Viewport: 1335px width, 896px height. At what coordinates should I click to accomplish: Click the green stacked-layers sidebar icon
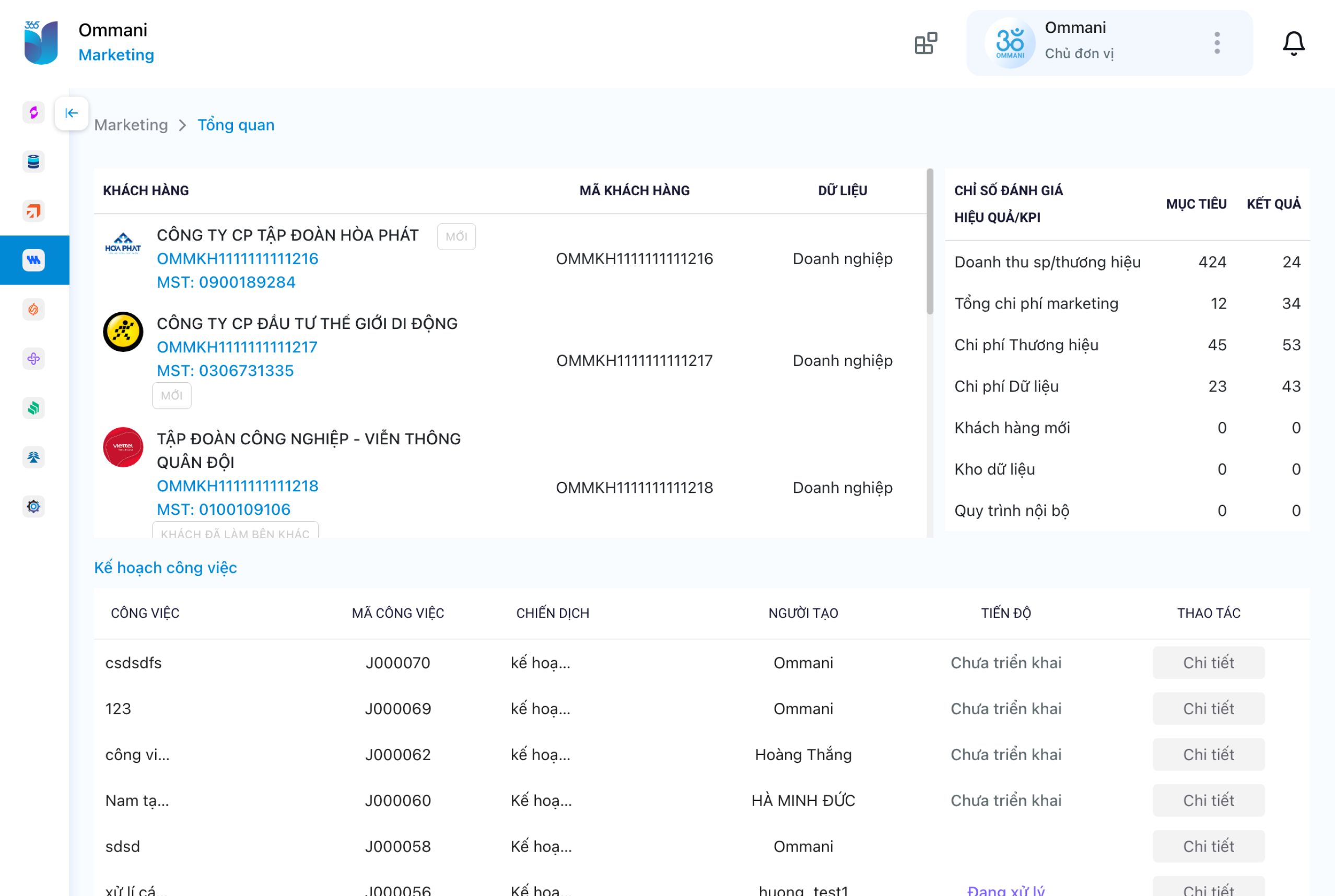coord(34,408)
